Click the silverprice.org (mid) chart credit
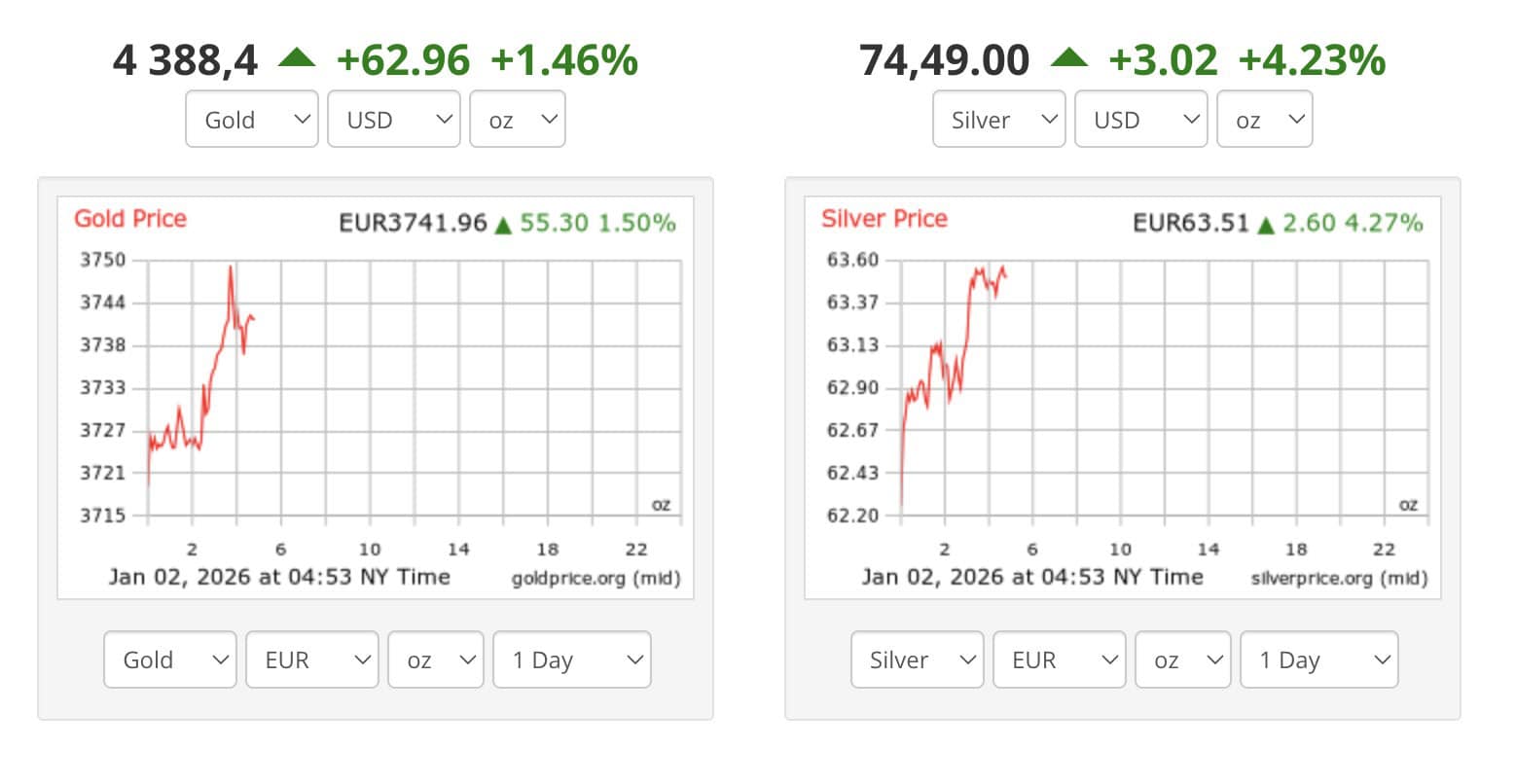Image resolution: width=1516 pixels, height=784 pixels. 1339,579
